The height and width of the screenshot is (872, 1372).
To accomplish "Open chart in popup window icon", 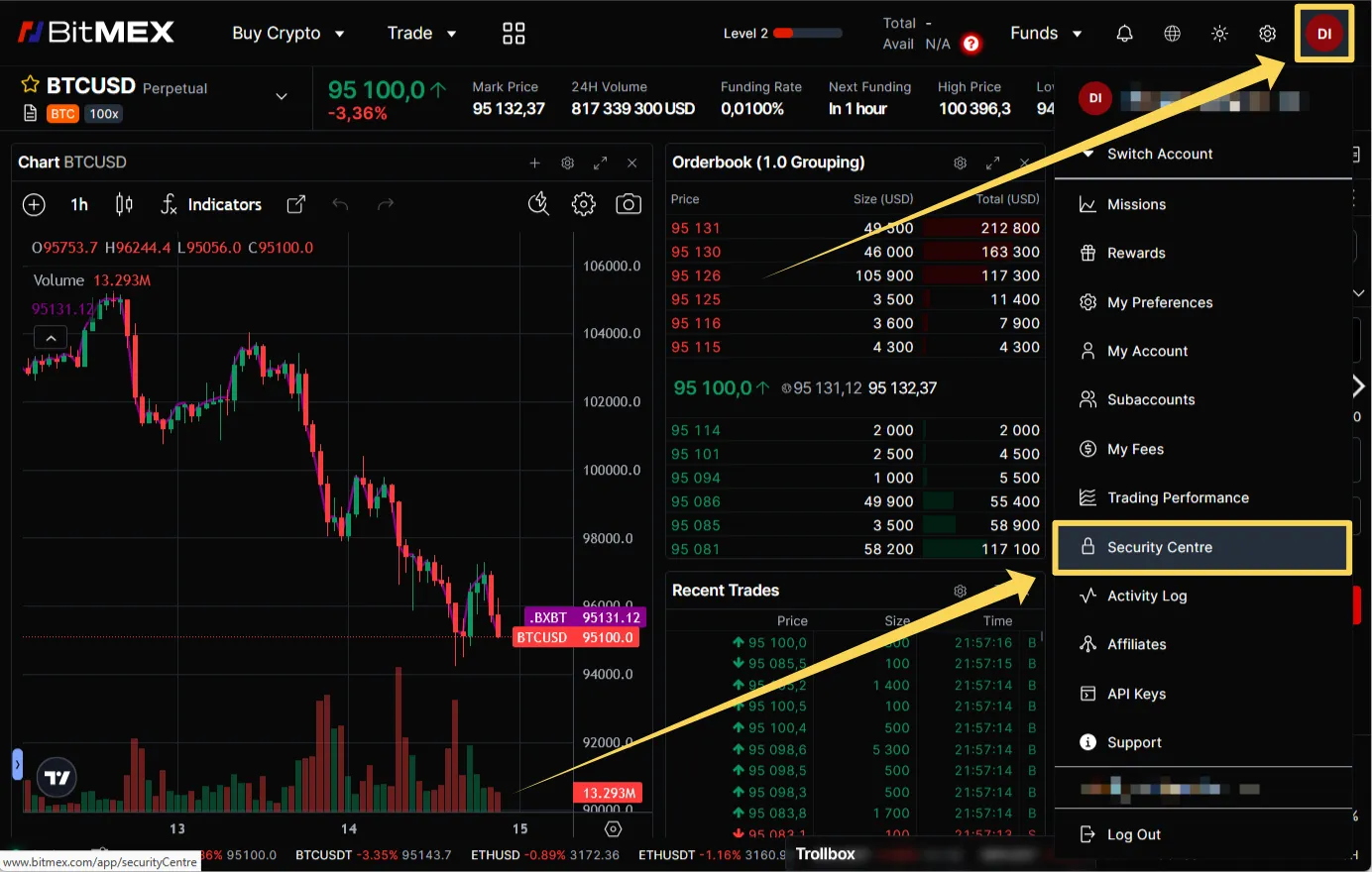I will 295,204.
